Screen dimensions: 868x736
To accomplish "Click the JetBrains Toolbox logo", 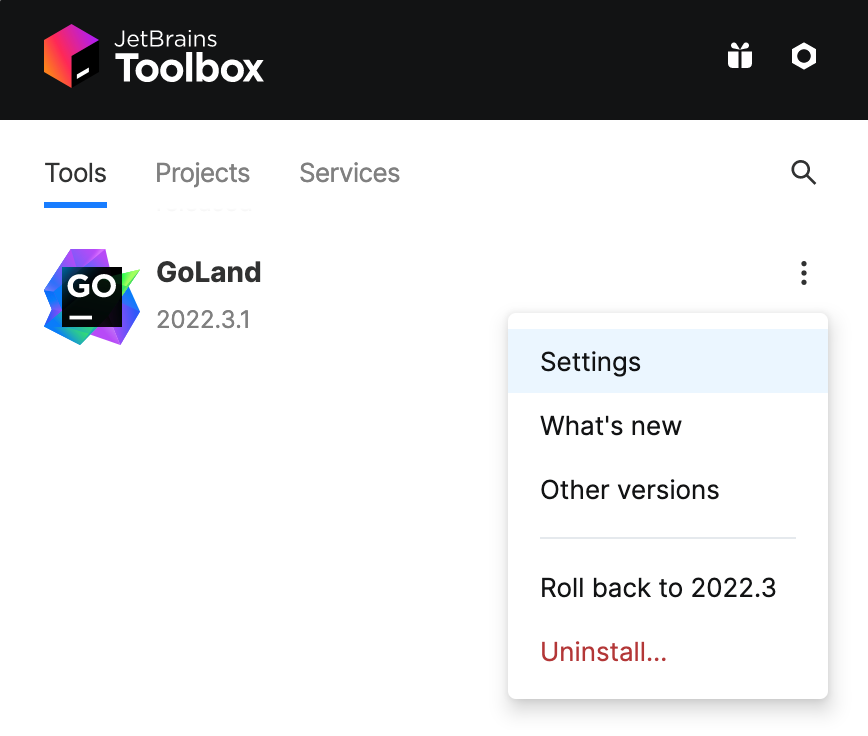I will coord(152,57).
